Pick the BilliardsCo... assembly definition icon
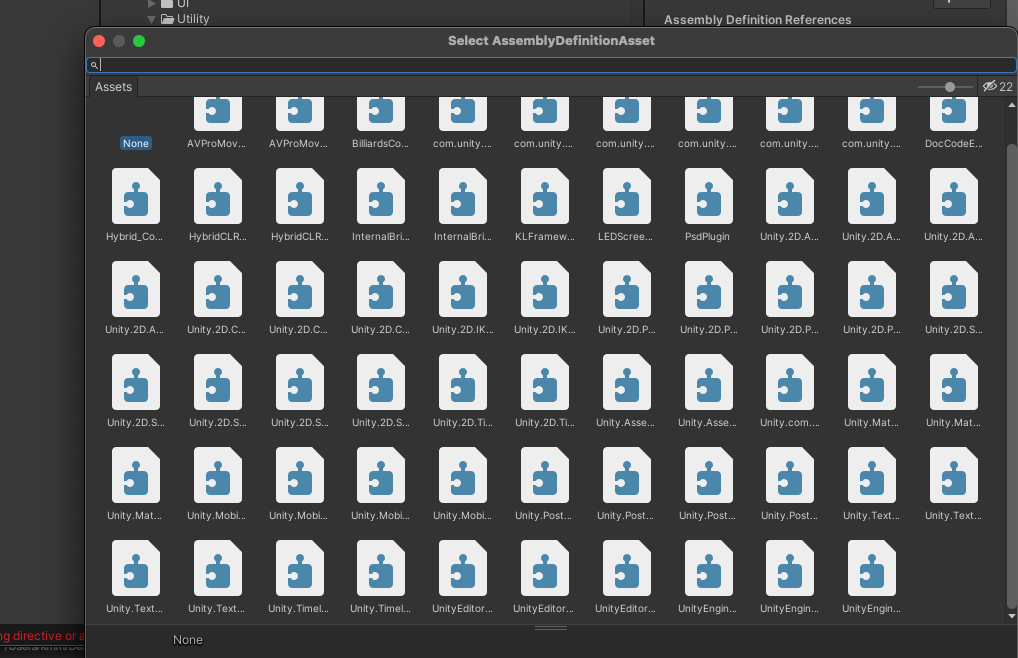 pos(380,114)
